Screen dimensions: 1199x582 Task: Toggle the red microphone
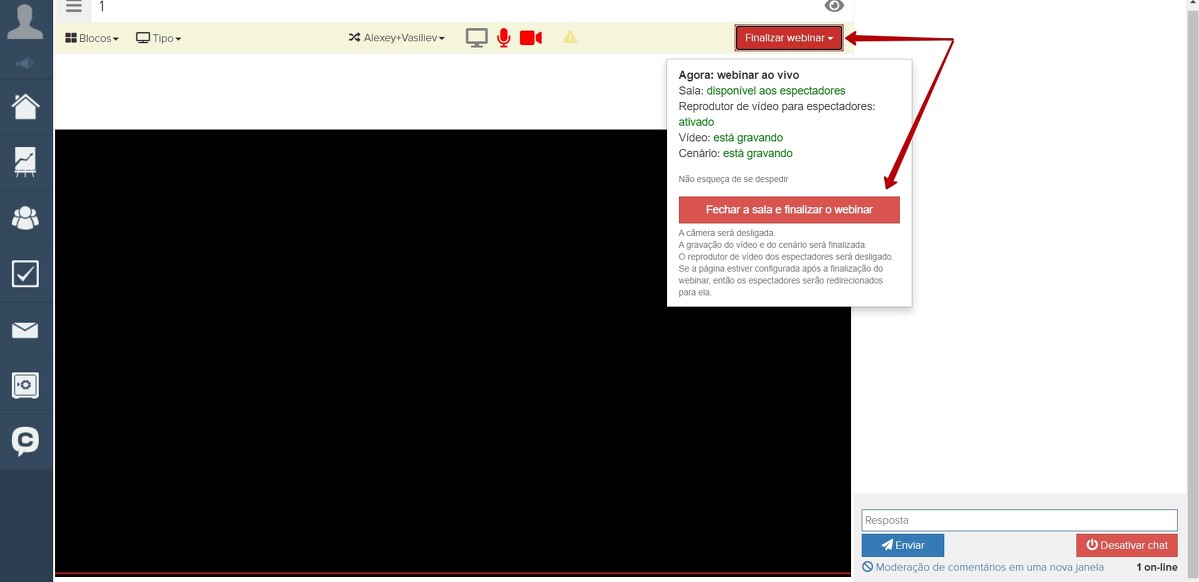pyautogui.click(x=504, y=38)
